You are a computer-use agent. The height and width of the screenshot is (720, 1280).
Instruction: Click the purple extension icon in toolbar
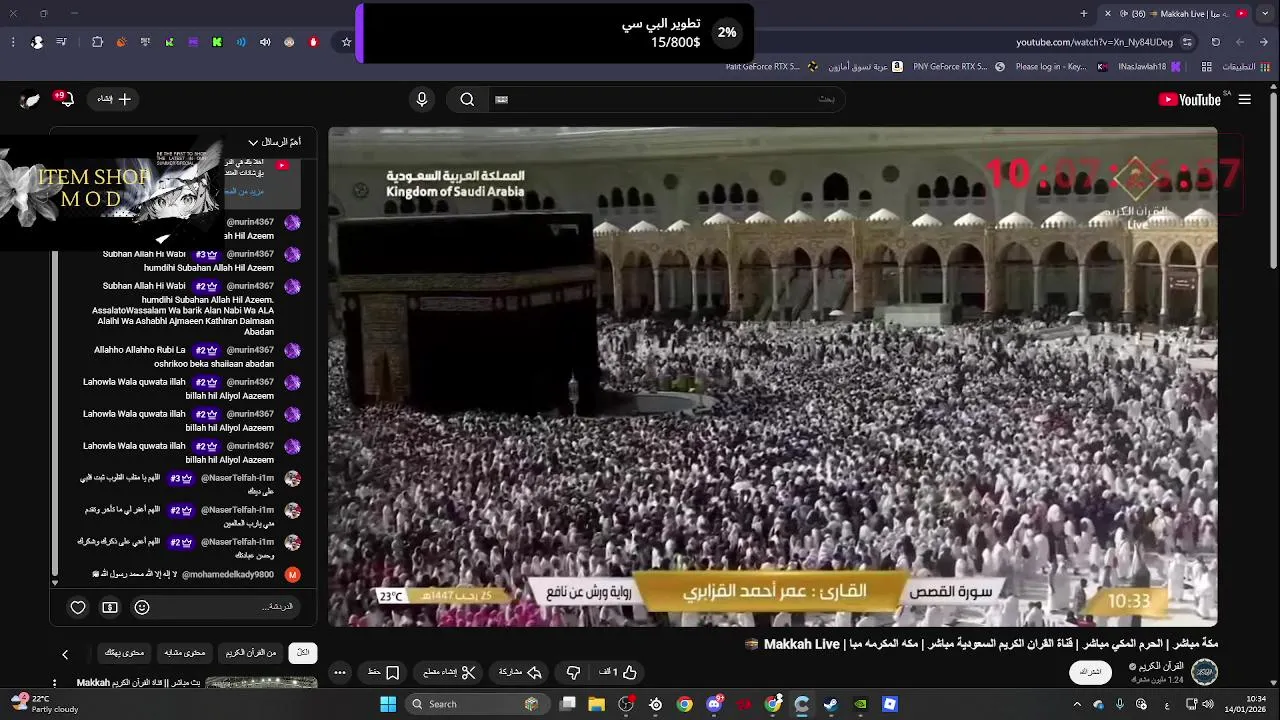pyautogui.click(x=193, y=42)
